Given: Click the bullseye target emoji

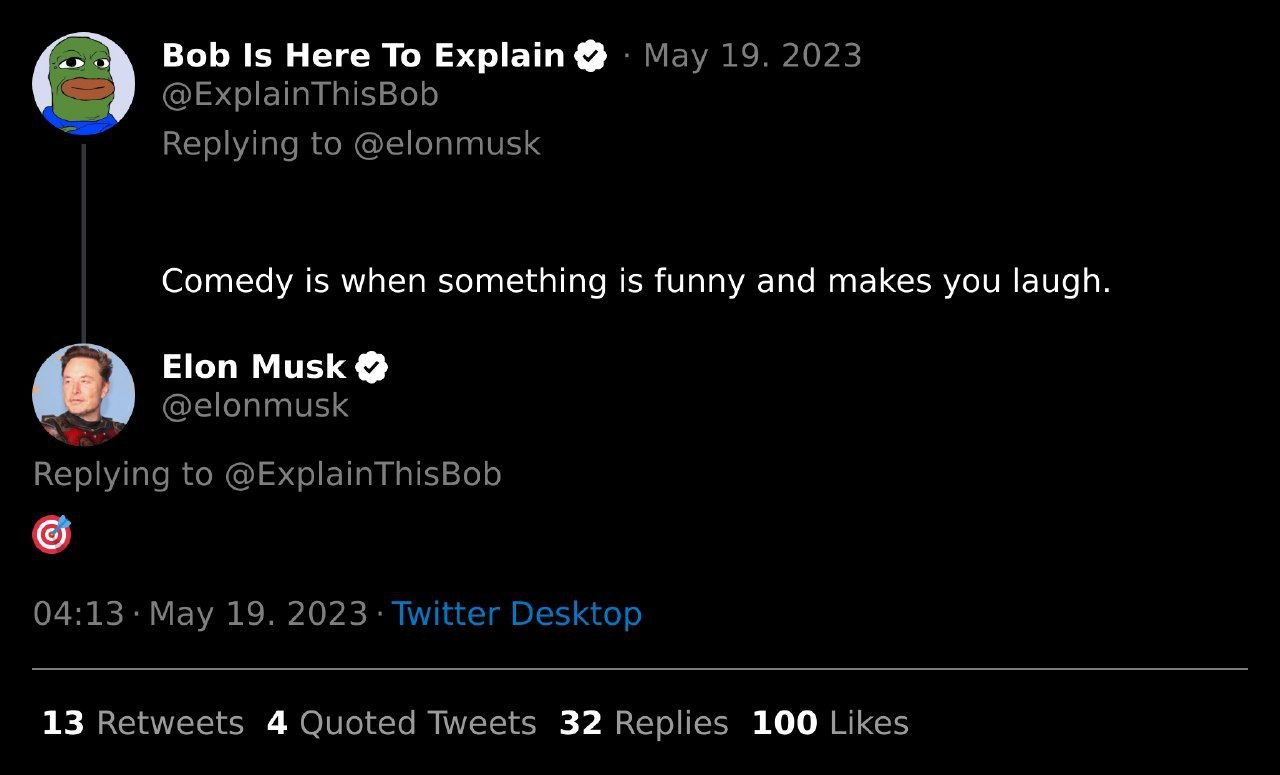Looking at the screenshot, I should tap(52, 535).
